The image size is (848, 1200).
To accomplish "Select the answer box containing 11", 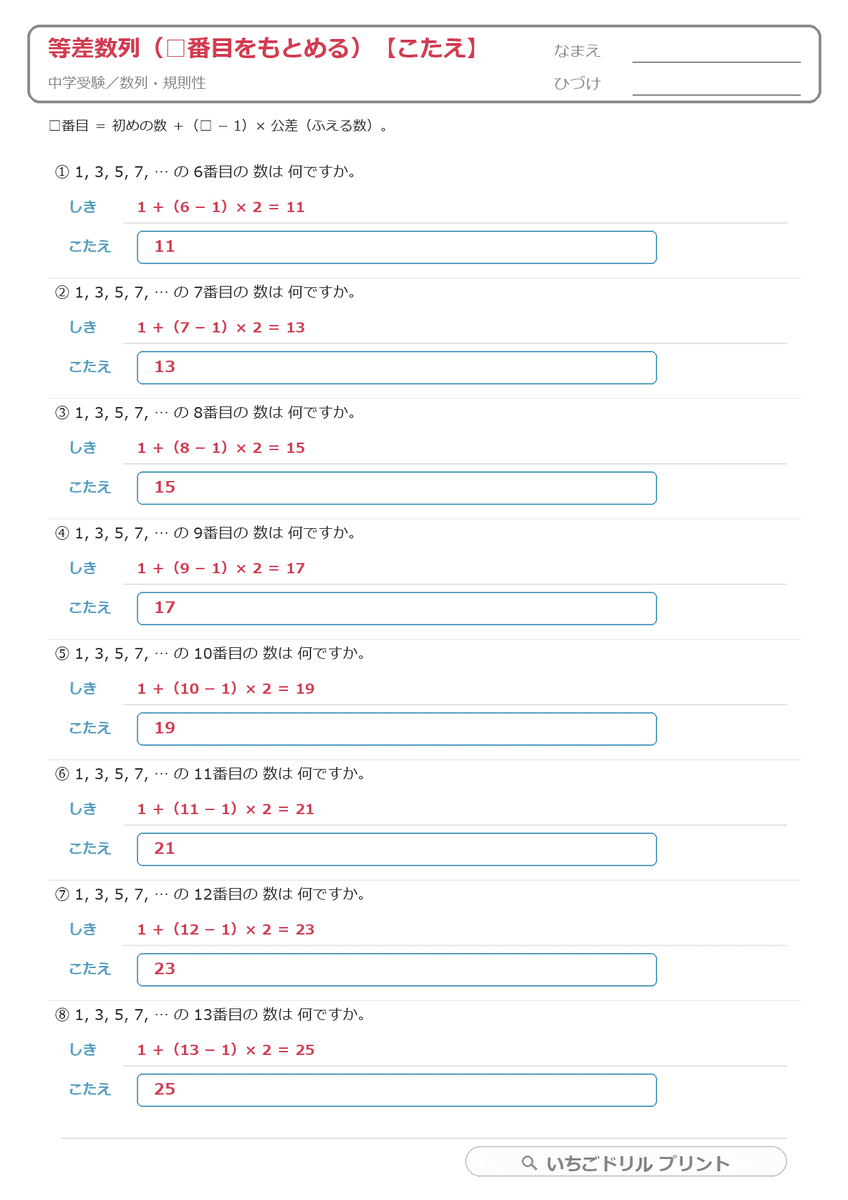I will pos(397,247).
